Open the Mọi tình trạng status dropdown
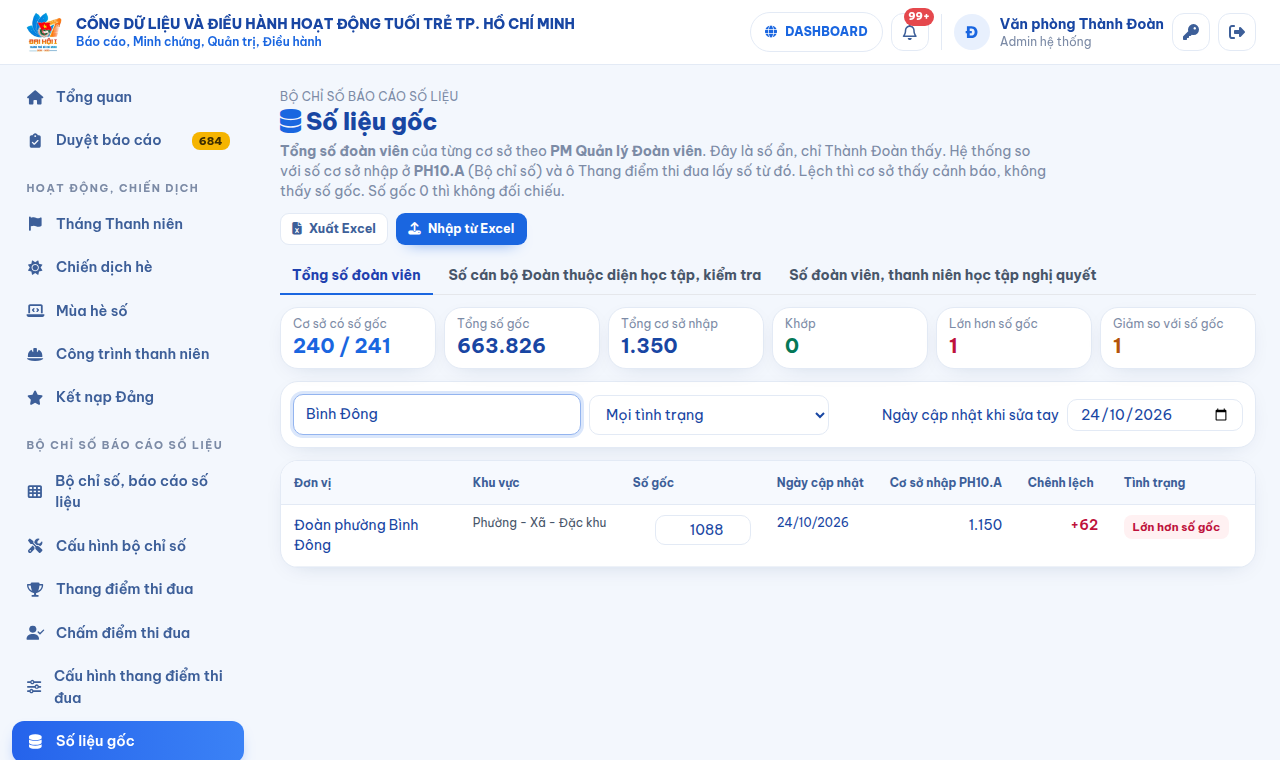1280x760 pixels. click(709, 415)
